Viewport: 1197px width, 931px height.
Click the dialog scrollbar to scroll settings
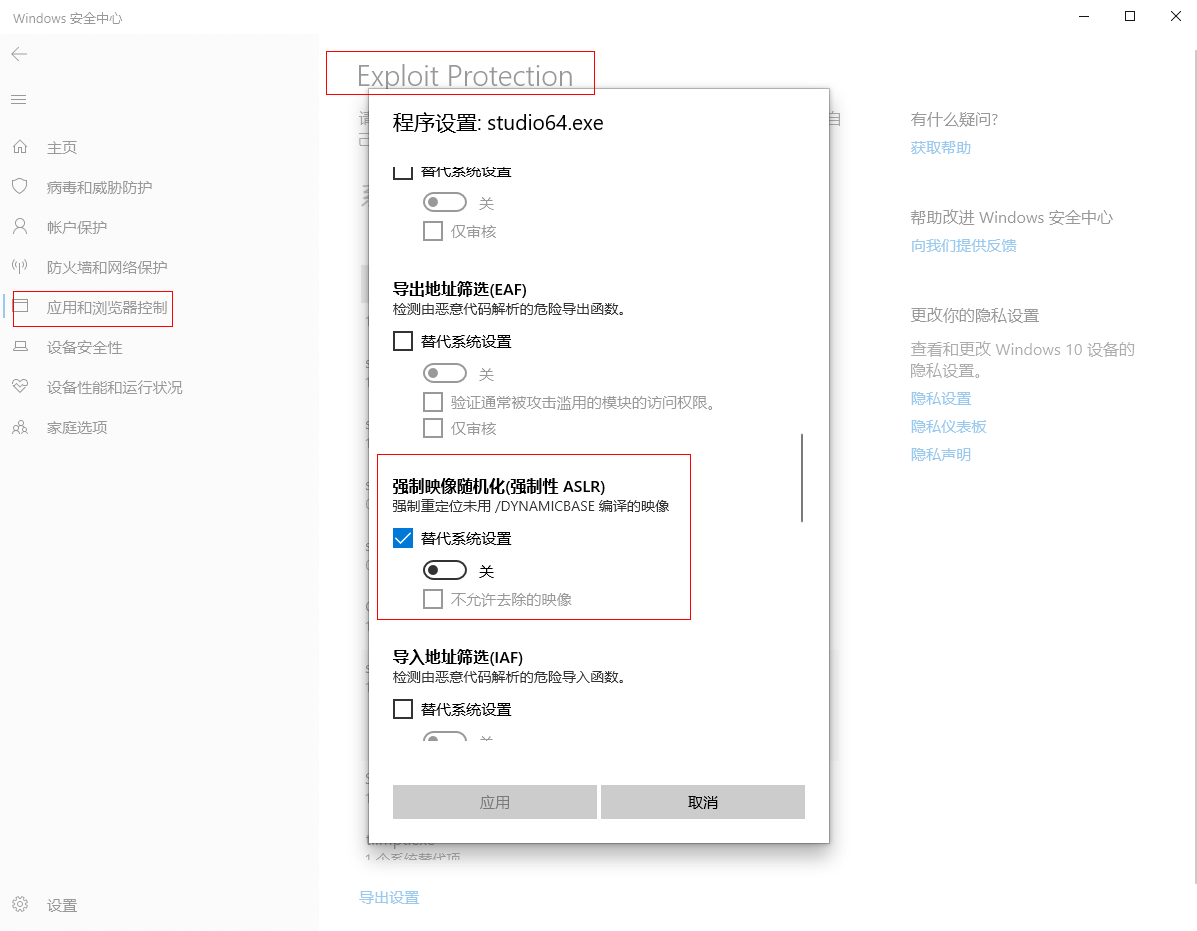[802, 477]
